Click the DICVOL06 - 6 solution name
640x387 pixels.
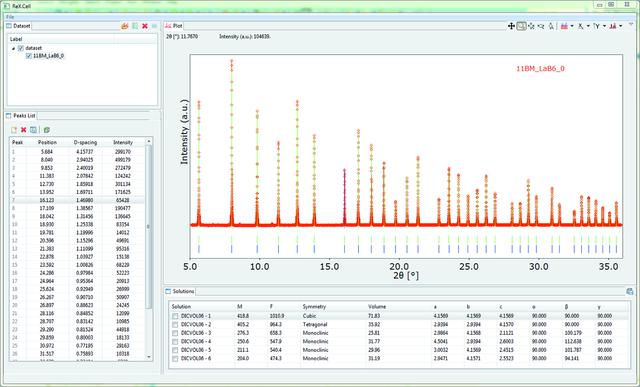[x=196, y=359]
